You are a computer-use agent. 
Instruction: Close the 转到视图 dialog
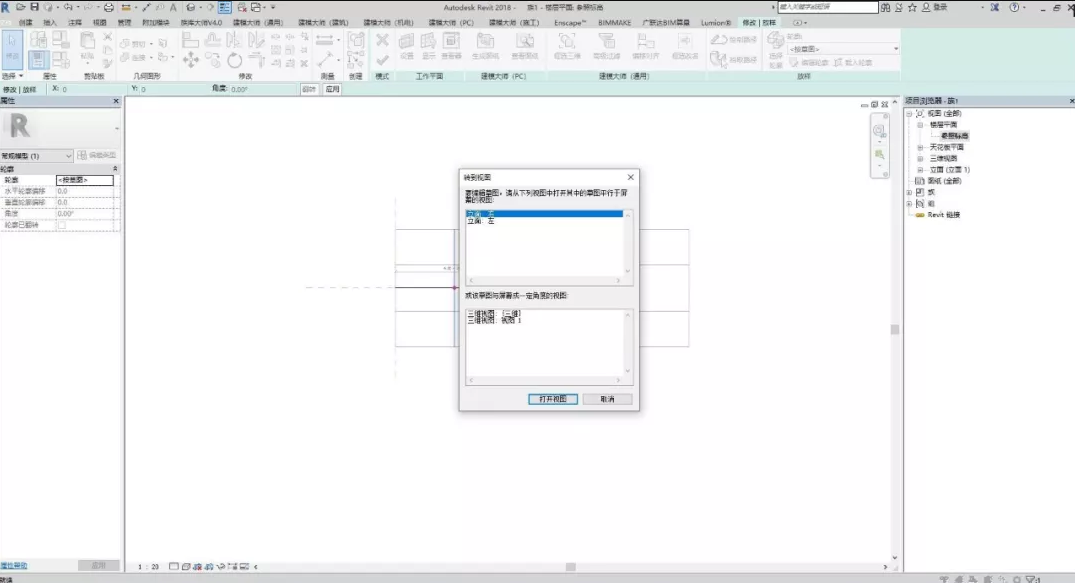click(x=631, y=177)
